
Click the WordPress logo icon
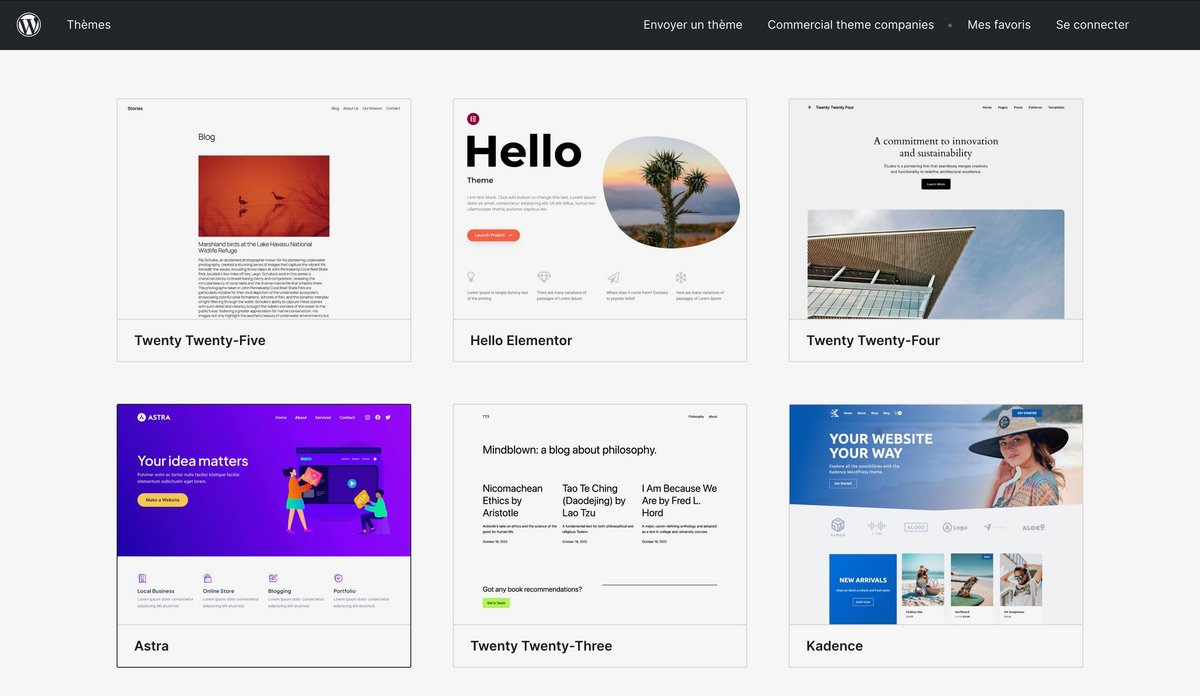click(29, 25)
